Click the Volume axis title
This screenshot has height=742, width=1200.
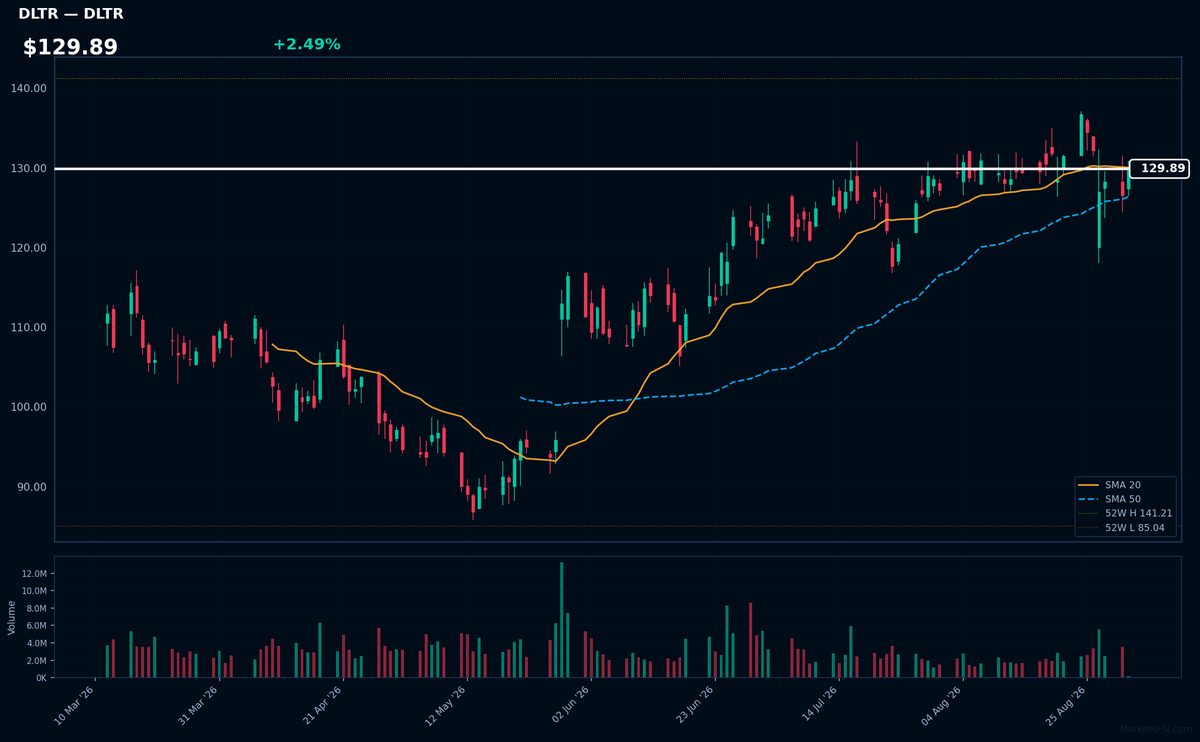pyautogui.click(x=12, y=617)
